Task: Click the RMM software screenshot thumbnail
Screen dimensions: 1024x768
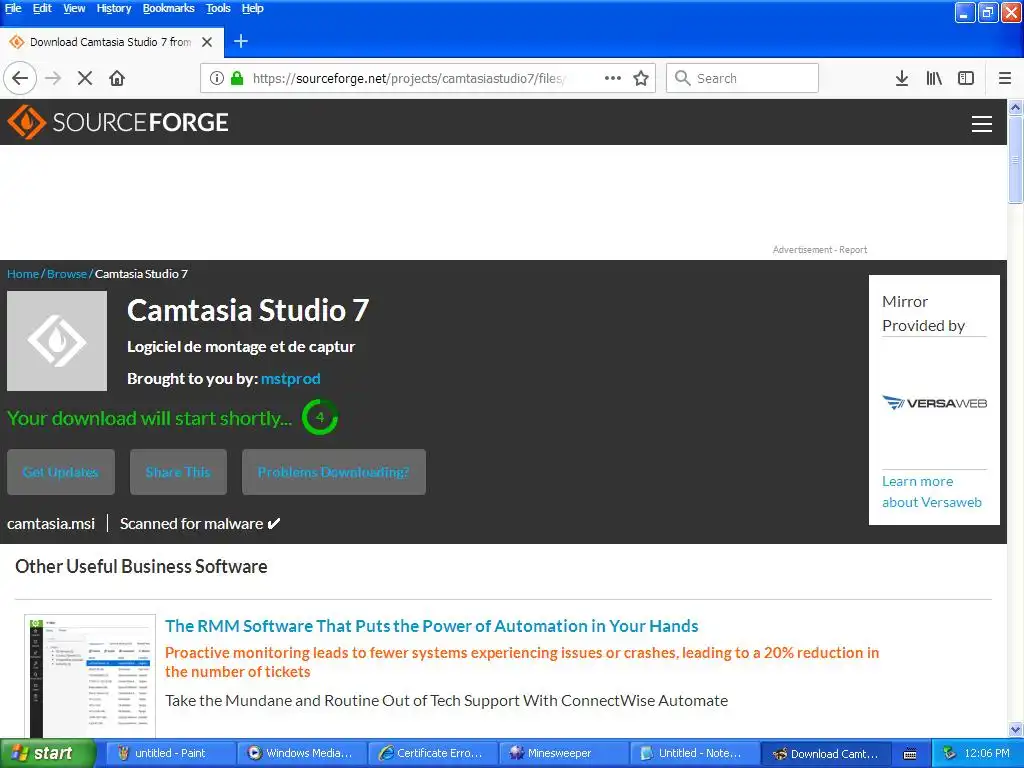Action: [90, 677]
